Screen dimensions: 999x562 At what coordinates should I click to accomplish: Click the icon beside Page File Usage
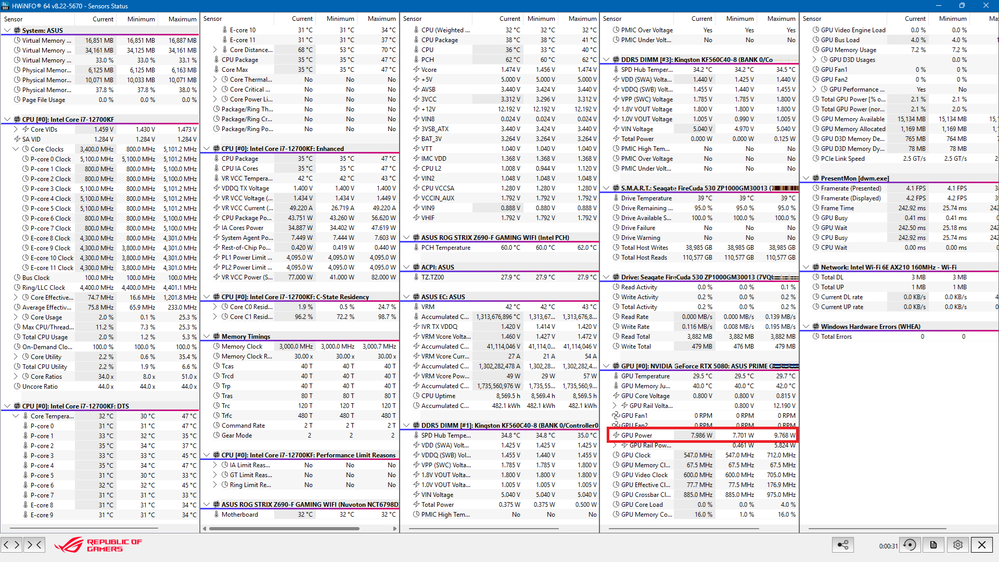point(17,99)
